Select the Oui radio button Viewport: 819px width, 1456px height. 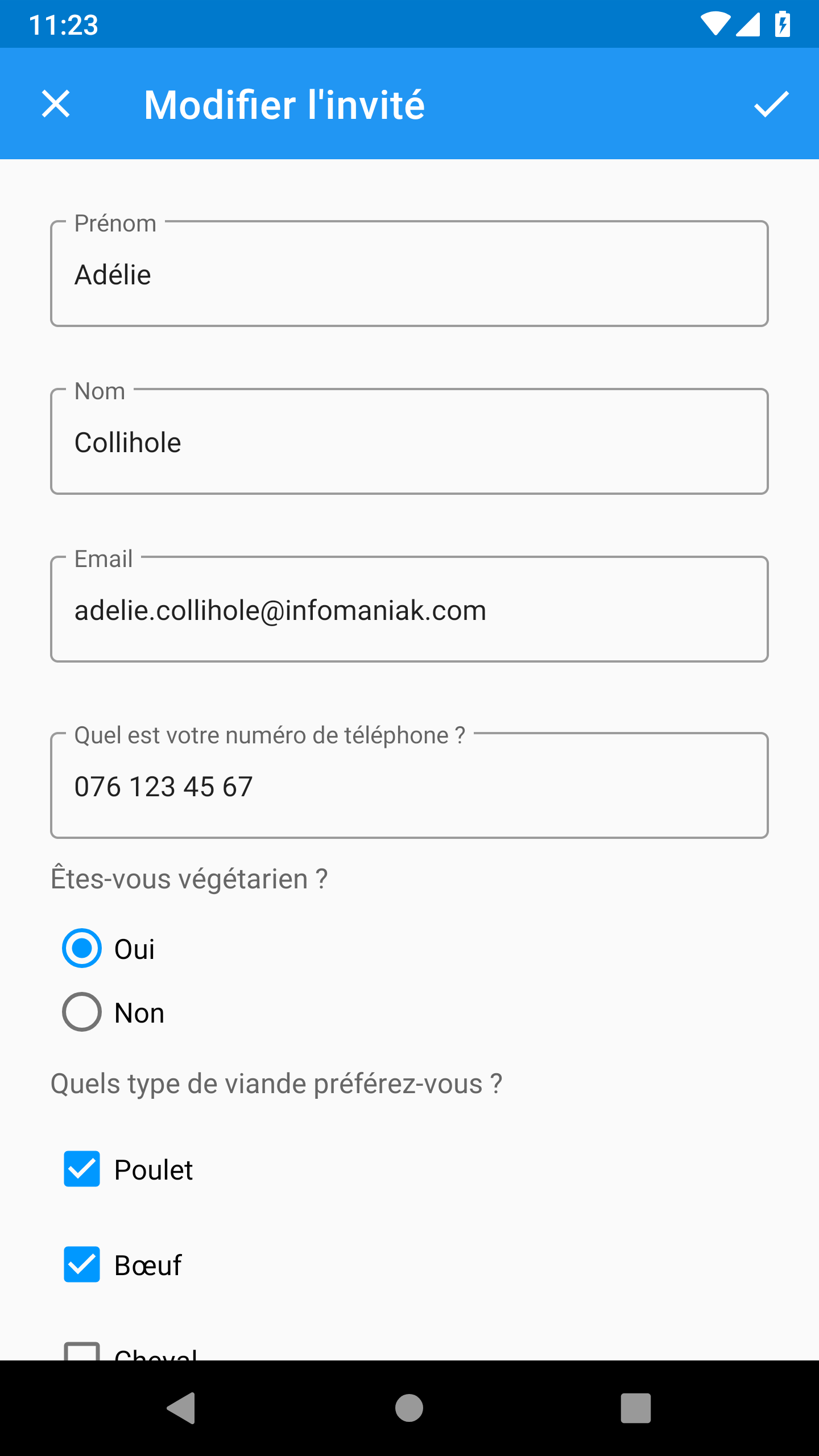82,948
